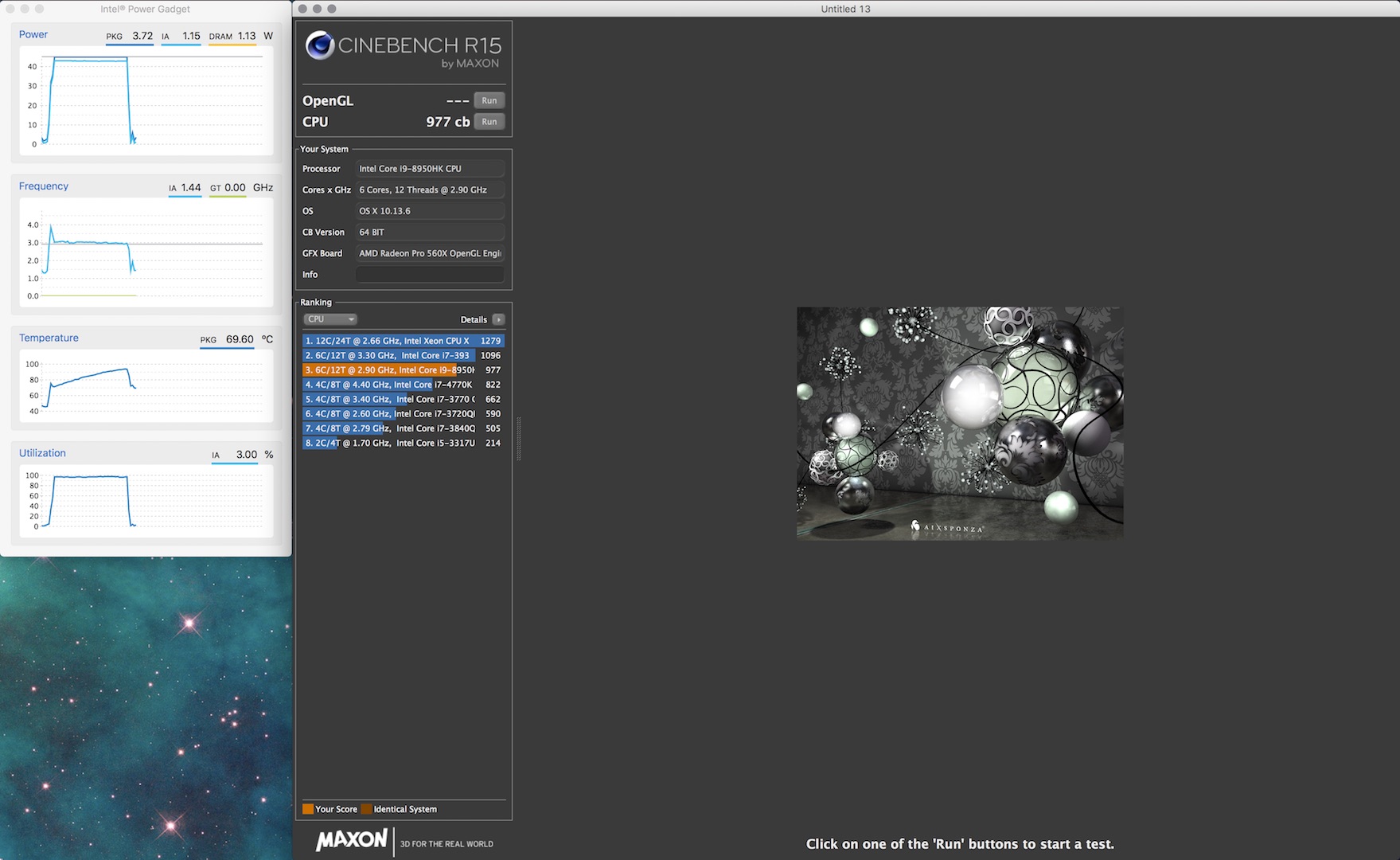Screen dimensions: 1400x860
Task: Click the Cinebench Untitled 13 window title
Action: [845, 9]
